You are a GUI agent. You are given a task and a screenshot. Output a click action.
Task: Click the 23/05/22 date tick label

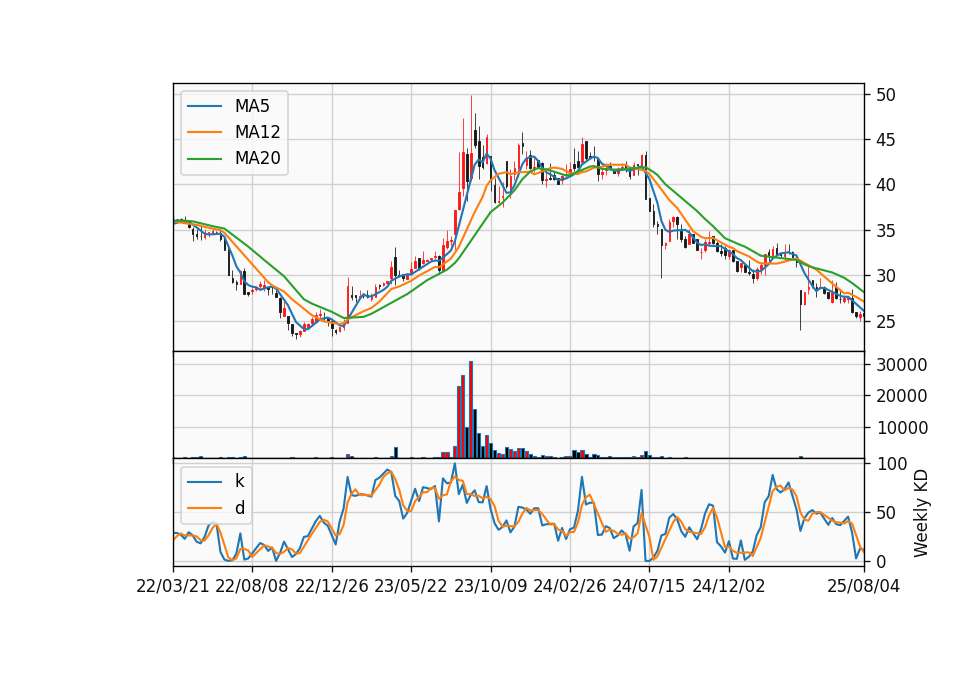click(411, 586)
